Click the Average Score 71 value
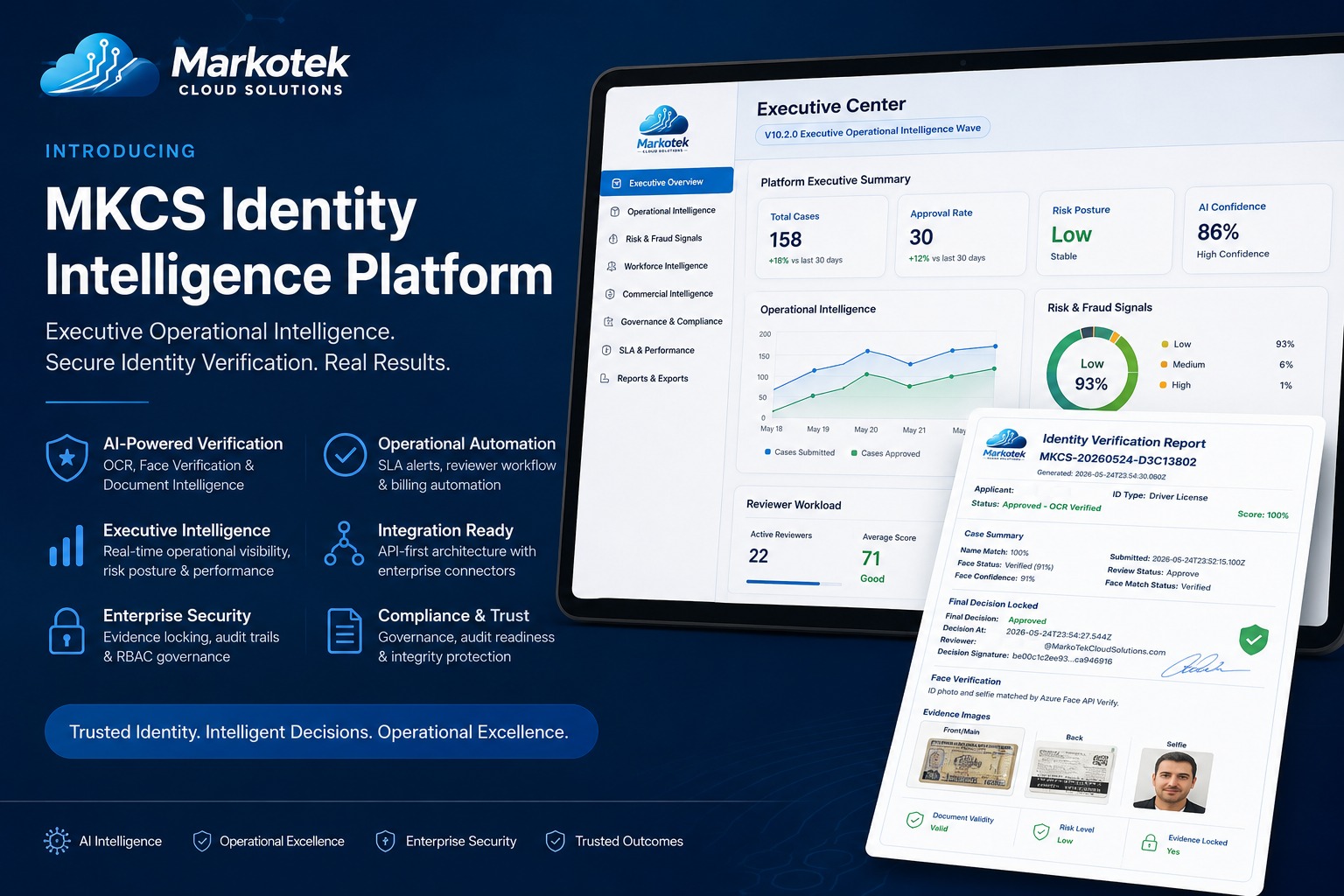1344x896 pixels. coord(871,558)
